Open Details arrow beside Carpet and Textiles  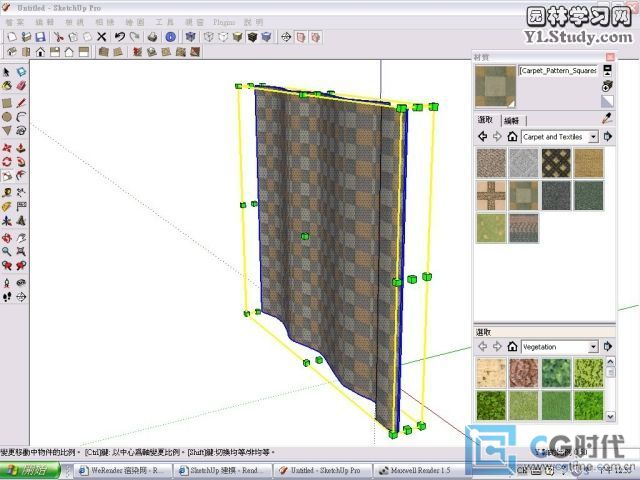[608, 136]
